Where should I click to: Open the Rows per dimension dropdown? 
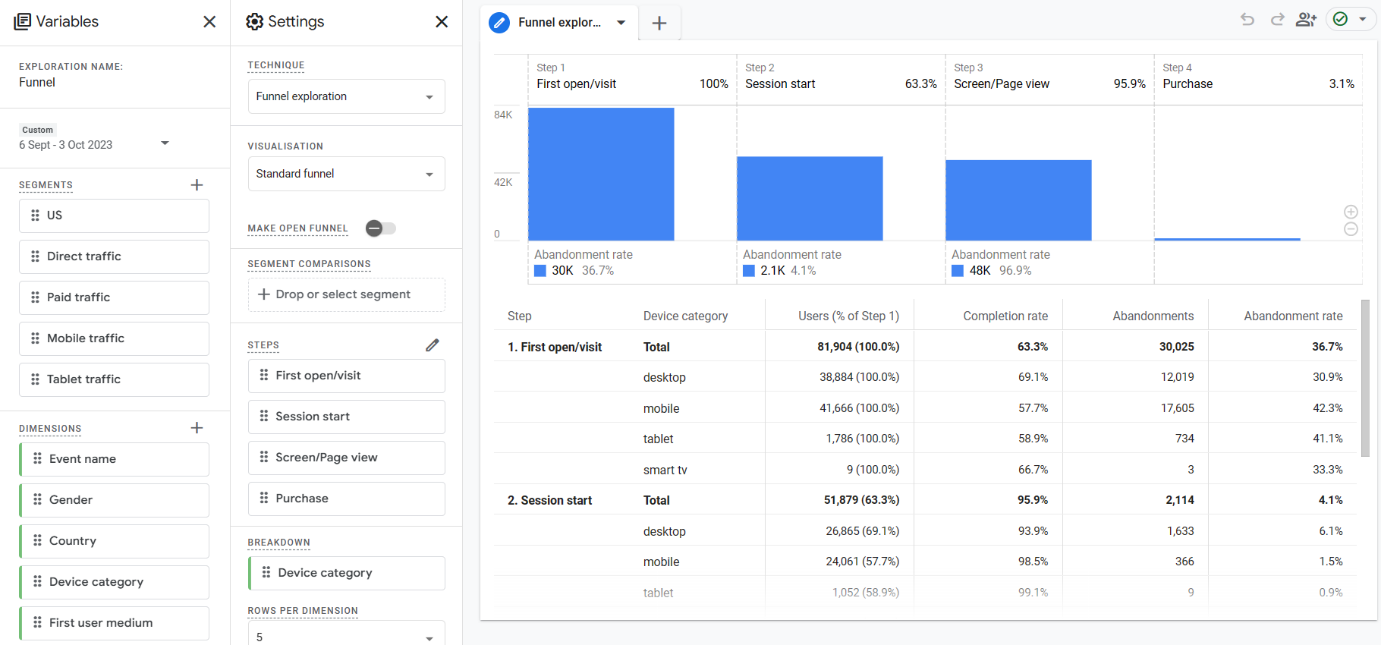click(346, 636)
